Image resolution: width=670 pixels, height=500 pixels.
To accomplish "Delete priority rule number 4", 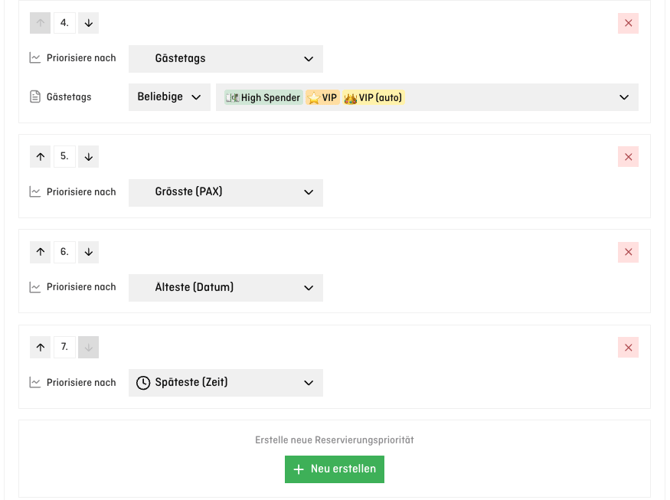I will (628, 23).
